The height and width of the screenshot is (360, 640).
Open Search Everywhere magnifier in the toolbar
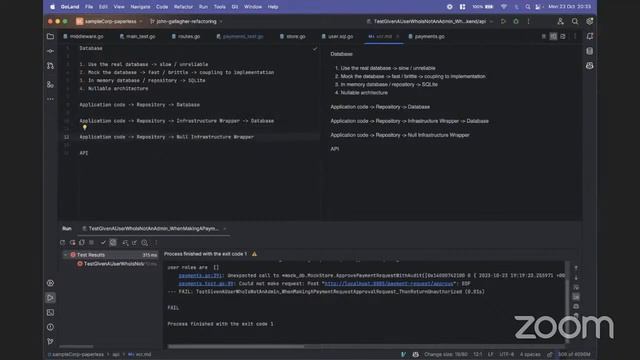tap(575, 21)
